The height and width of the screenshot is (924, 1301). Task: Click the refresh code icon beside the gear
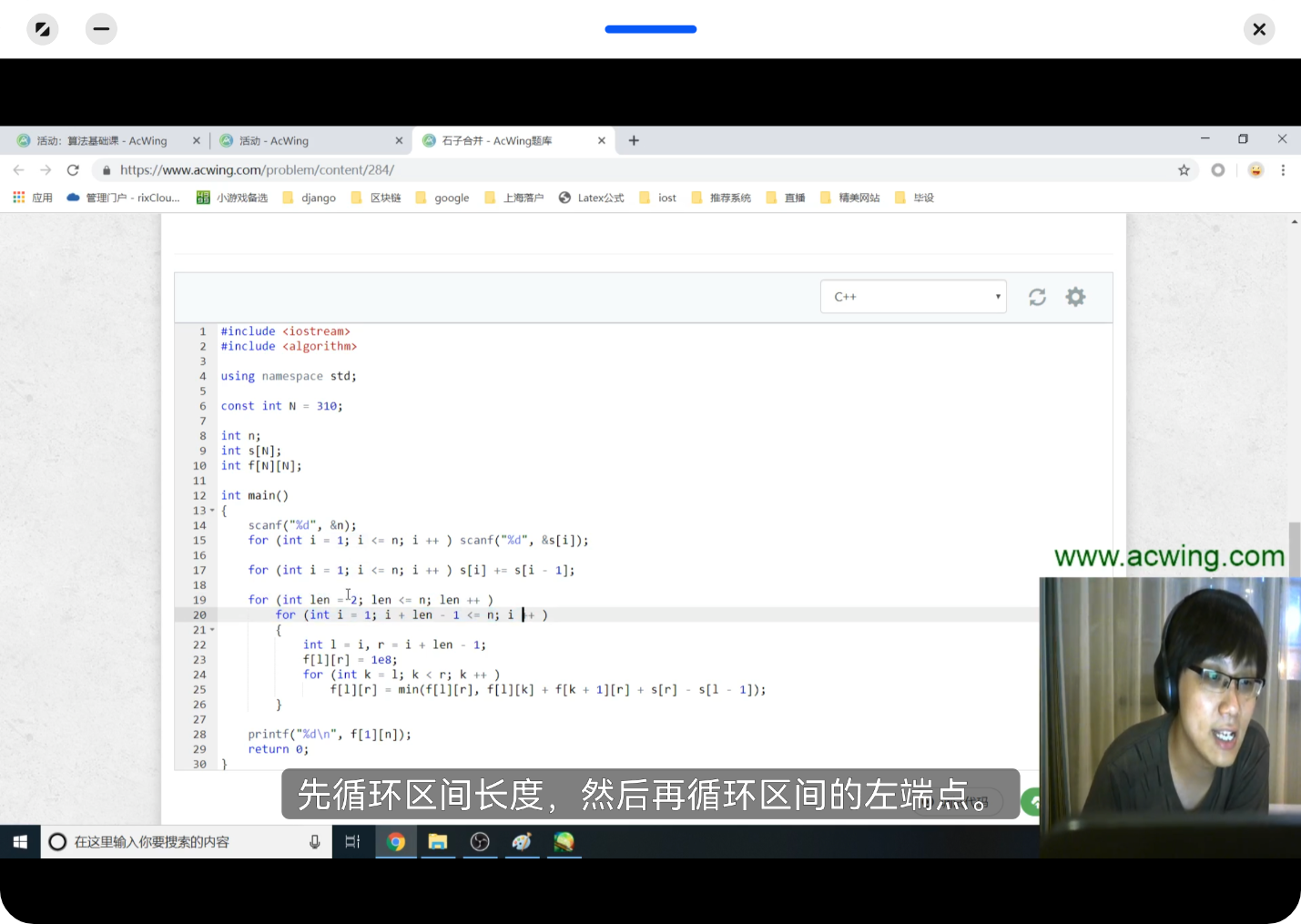[1037, 297]
